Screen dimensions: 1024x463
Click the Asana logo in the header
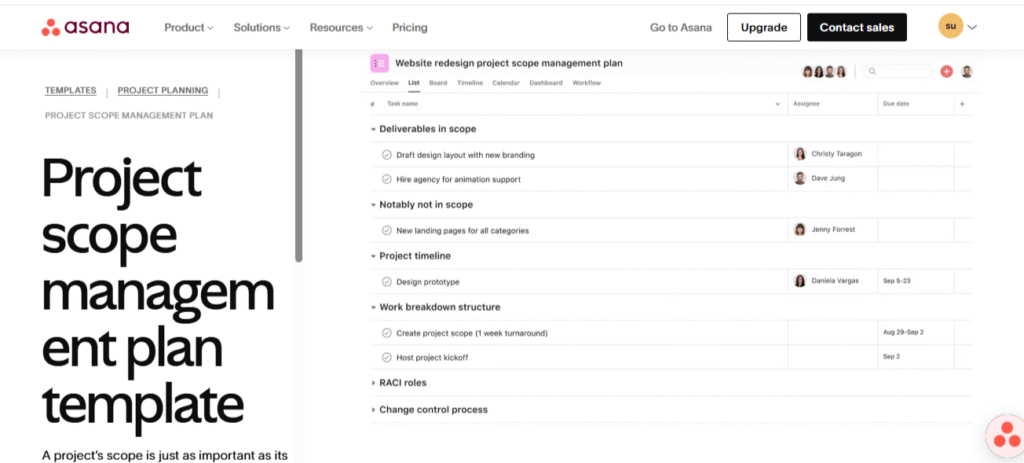[86, 27]
